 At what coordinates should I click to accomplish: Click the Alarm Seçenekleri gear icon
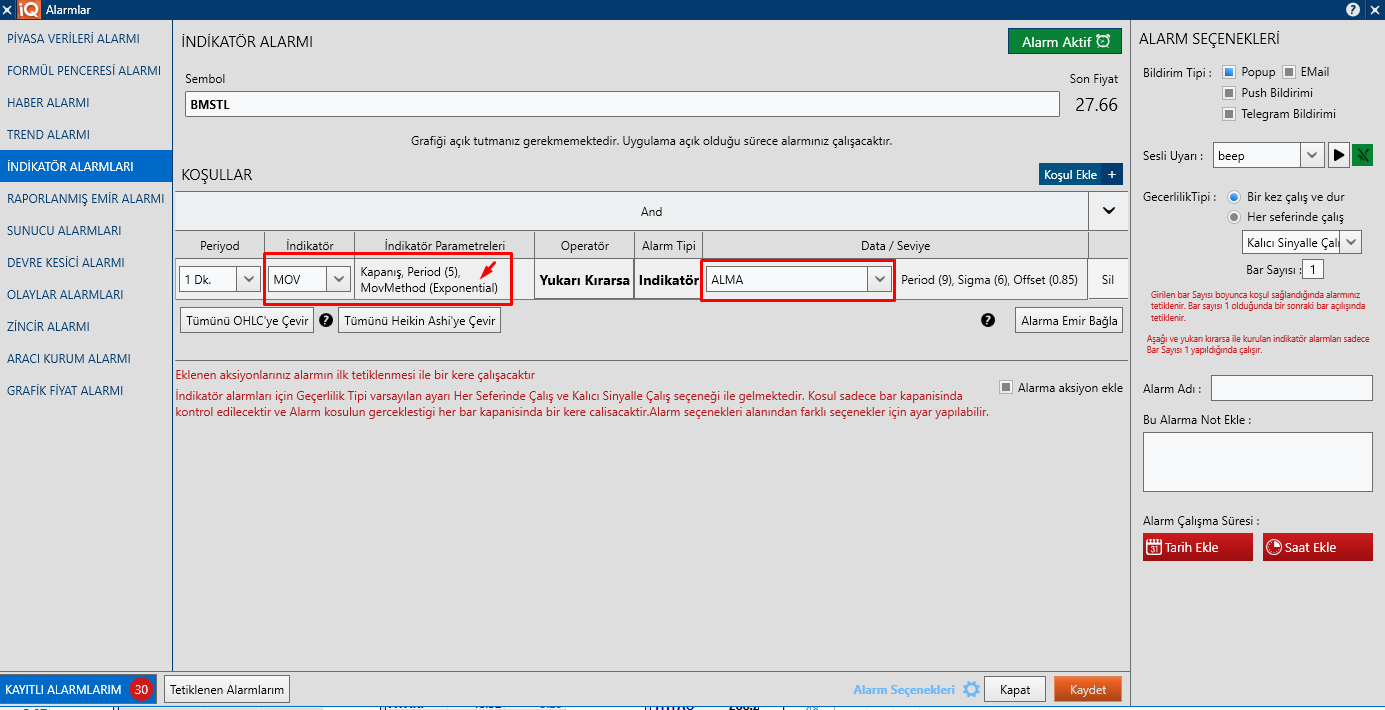click(970, 690)
